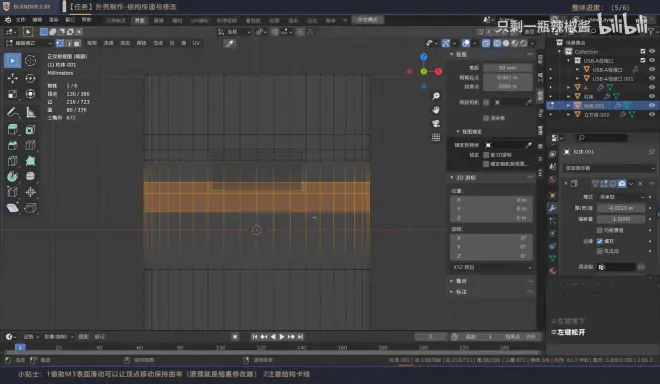Open the 全局 transform orientation dropdown

click(x=234, y=32)
